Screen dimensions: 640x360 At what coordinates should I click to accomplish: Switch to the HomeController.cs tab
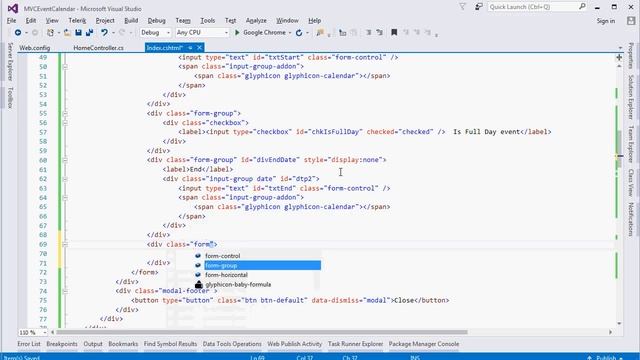click(x=98, y=48)
